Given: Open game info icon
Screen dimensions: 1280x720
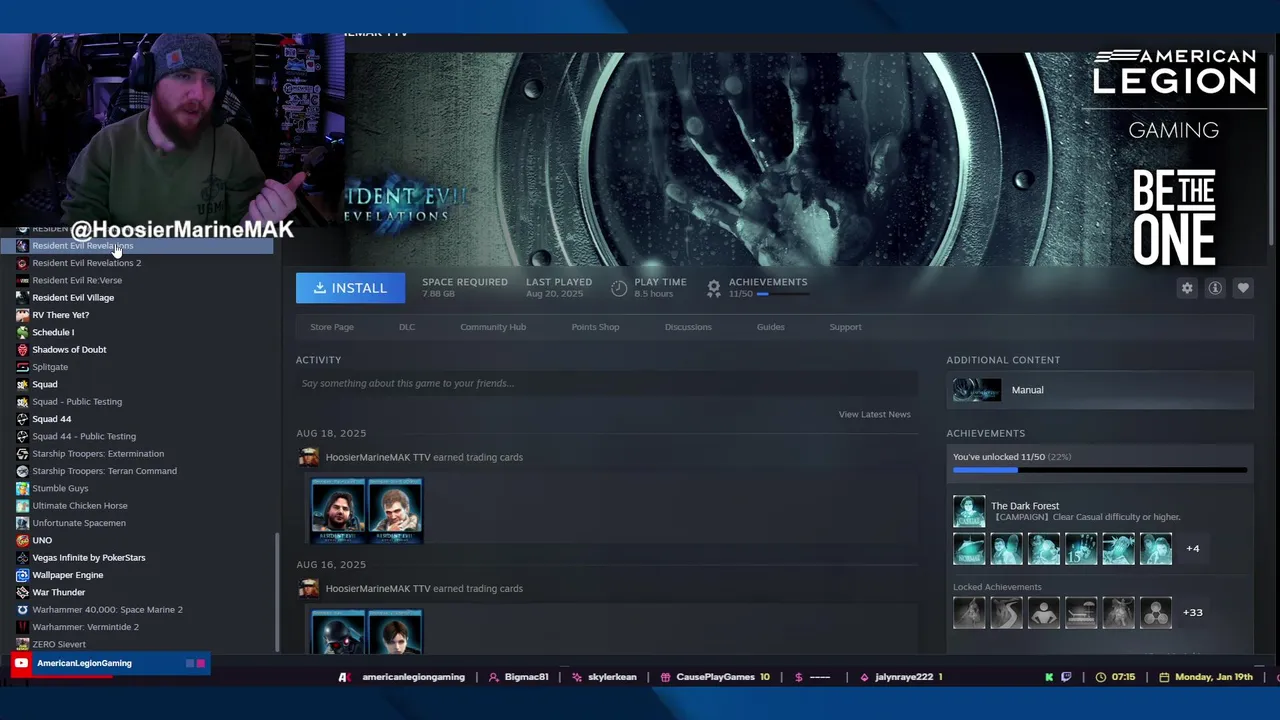Looking at the screenshot, I should (1215, 288).
